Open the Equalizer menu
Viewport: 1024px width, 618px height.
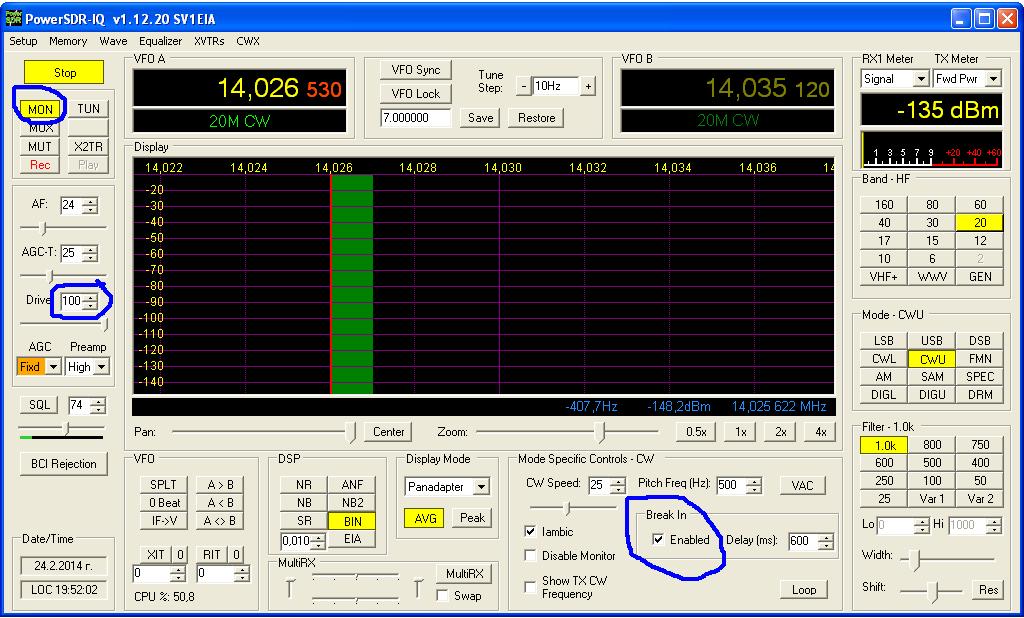(x=161, y=41)
